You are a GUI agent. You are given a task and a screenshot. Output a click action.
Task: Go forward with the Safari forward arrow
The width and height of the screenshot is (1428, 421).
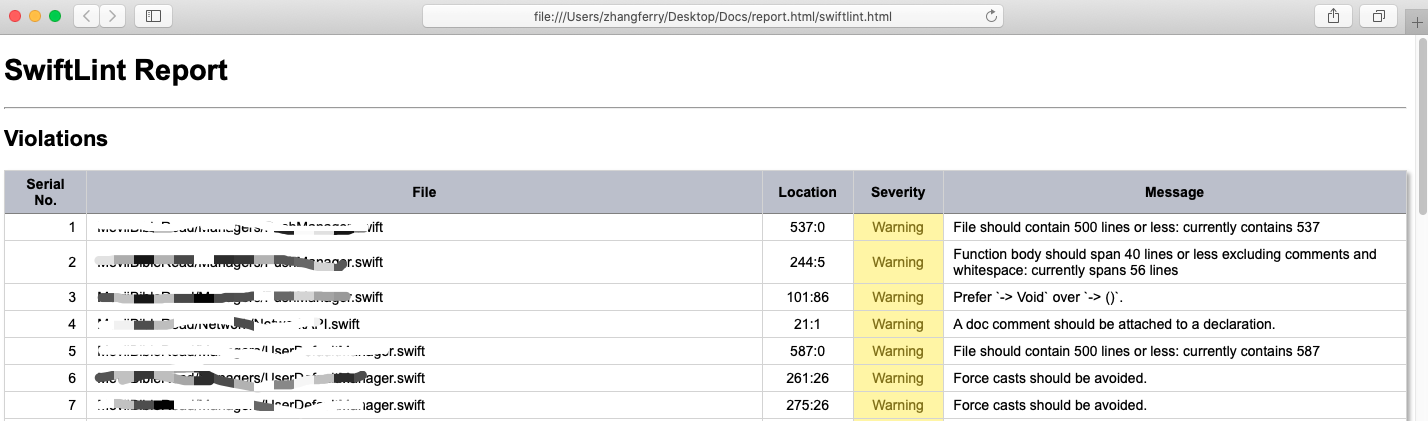pos(113,16)
